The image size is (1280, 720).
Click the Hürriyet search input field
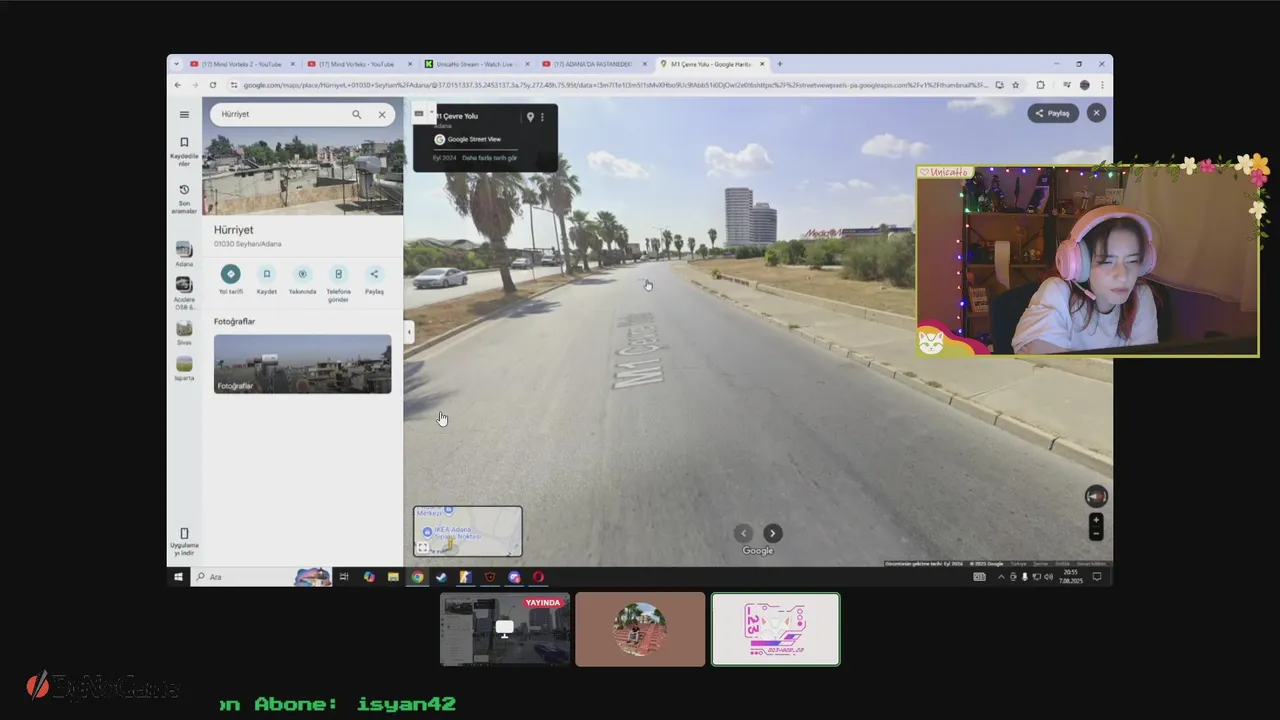(x=280, y=115)
